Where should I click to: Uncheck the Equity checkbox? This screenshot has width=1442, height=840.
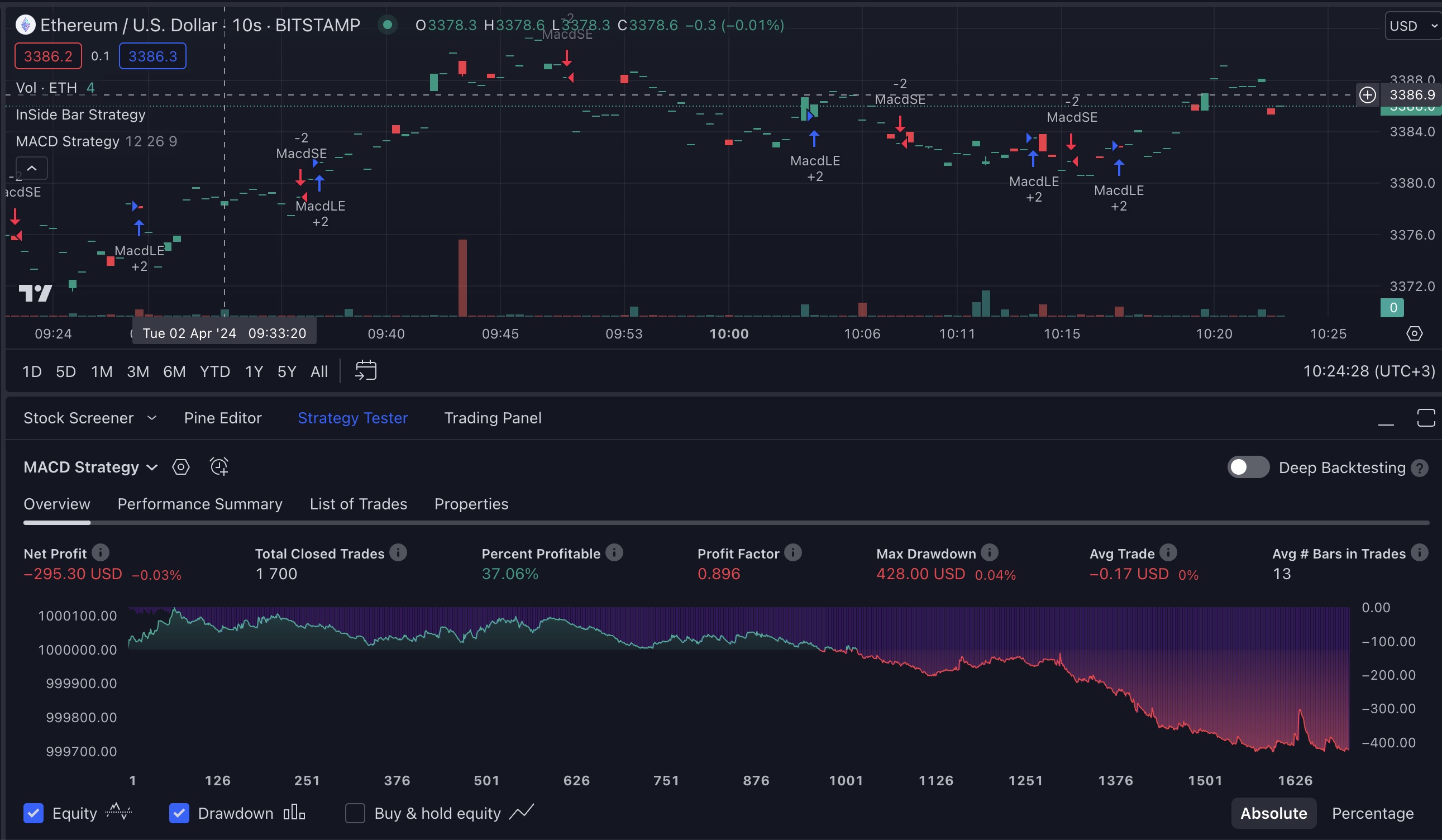(x=33, y=813)
